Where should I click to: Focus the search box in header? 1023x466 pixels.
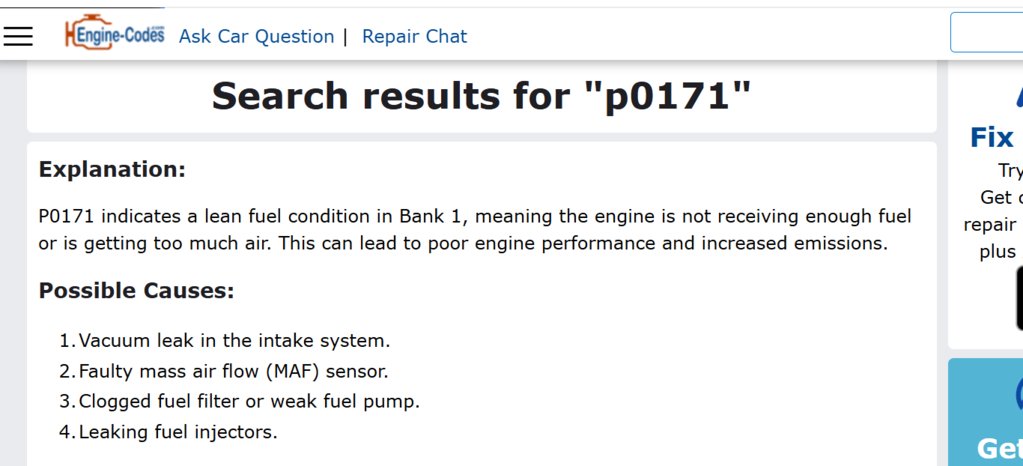click(x=986, y=32)
